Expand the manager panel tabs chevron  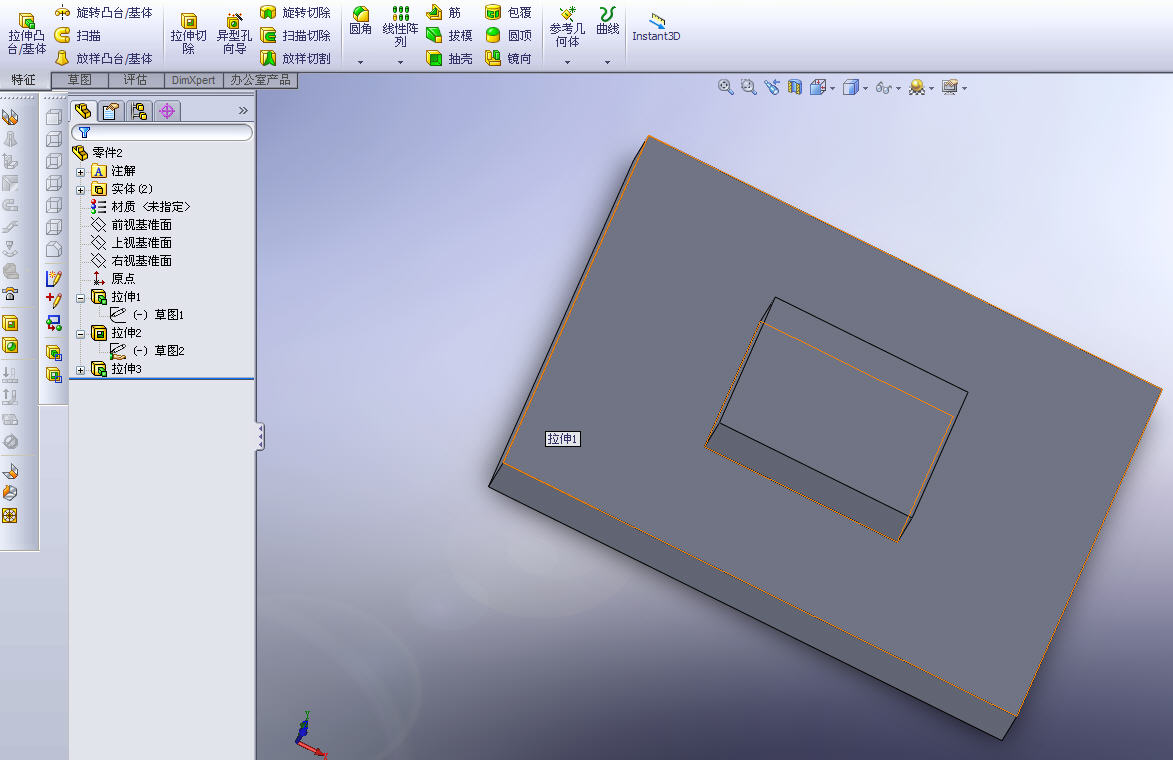click(243, 111)
